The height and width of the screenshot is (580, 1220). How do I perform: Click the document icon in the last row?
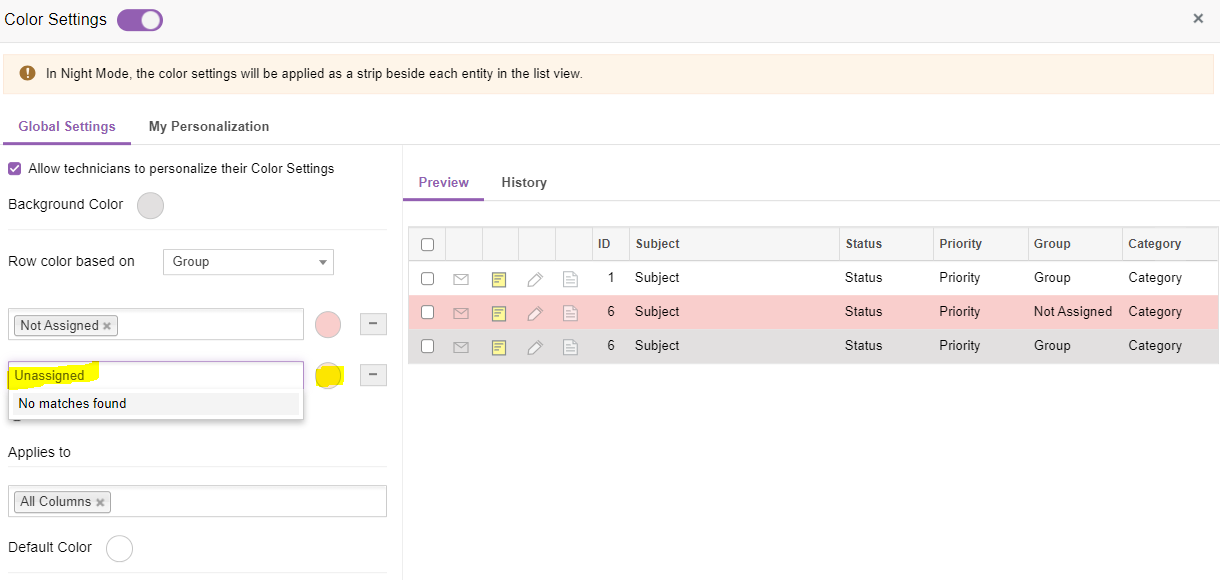click(570, 347)
